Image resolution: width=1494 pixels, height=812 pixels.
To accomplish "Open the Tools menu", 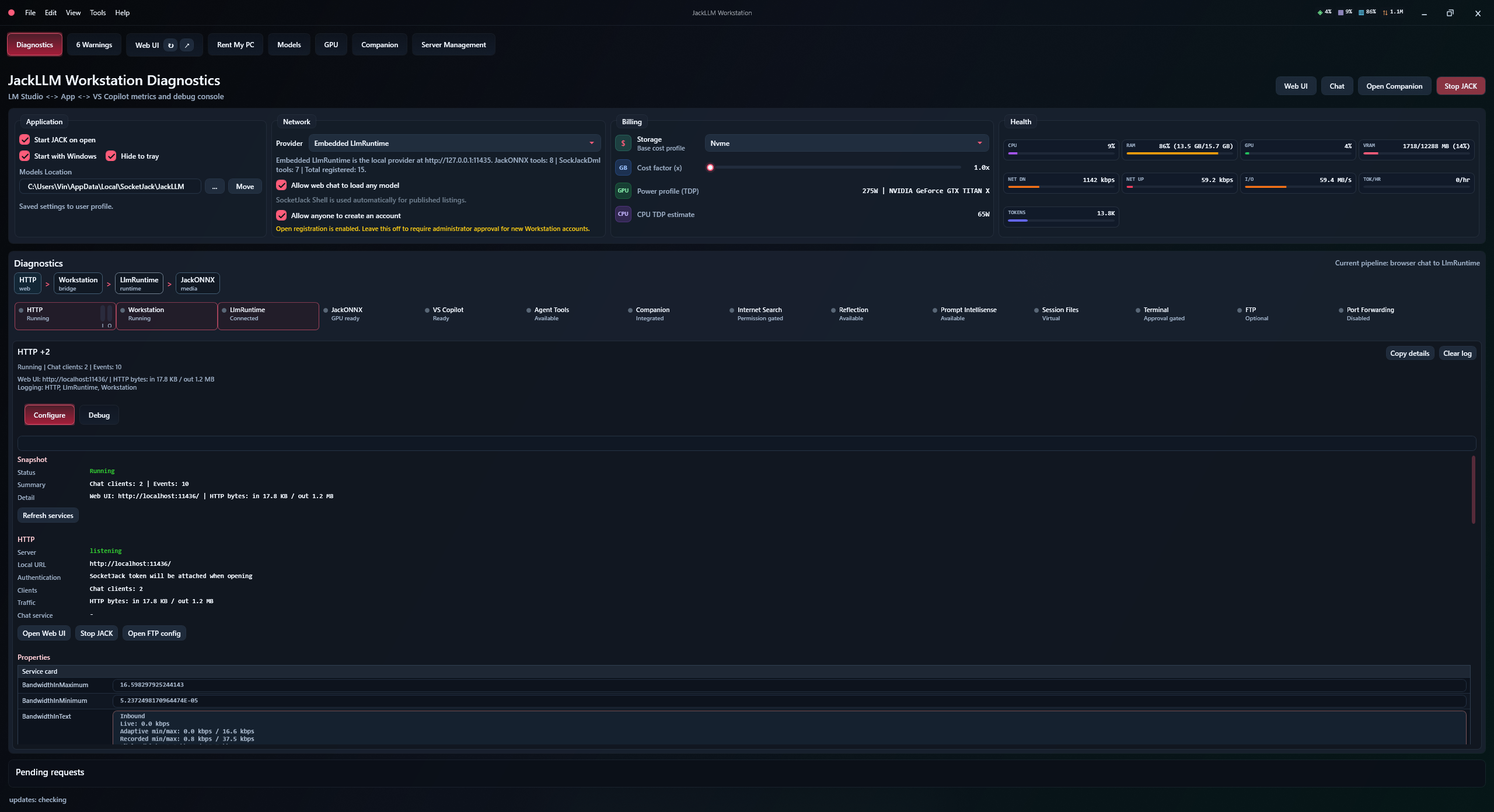I will click(x=98, y=13).
